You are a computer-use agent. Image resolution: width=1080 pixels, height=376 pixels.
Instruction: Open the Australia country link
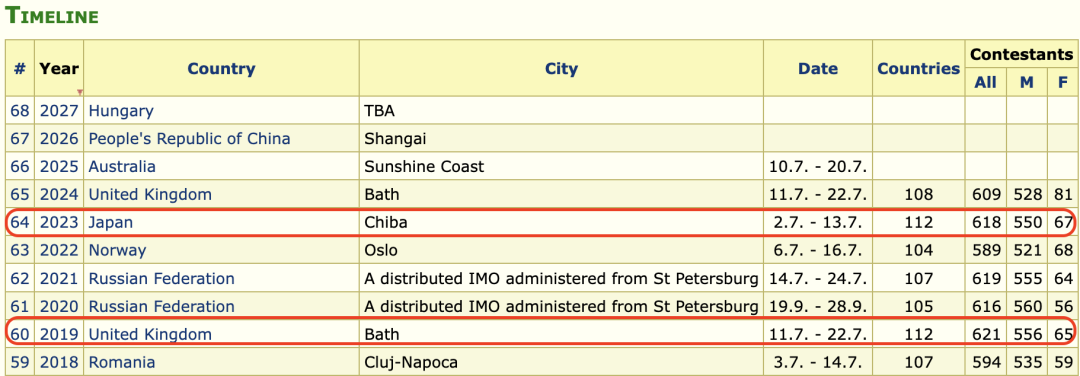click(x=122, y=167)
